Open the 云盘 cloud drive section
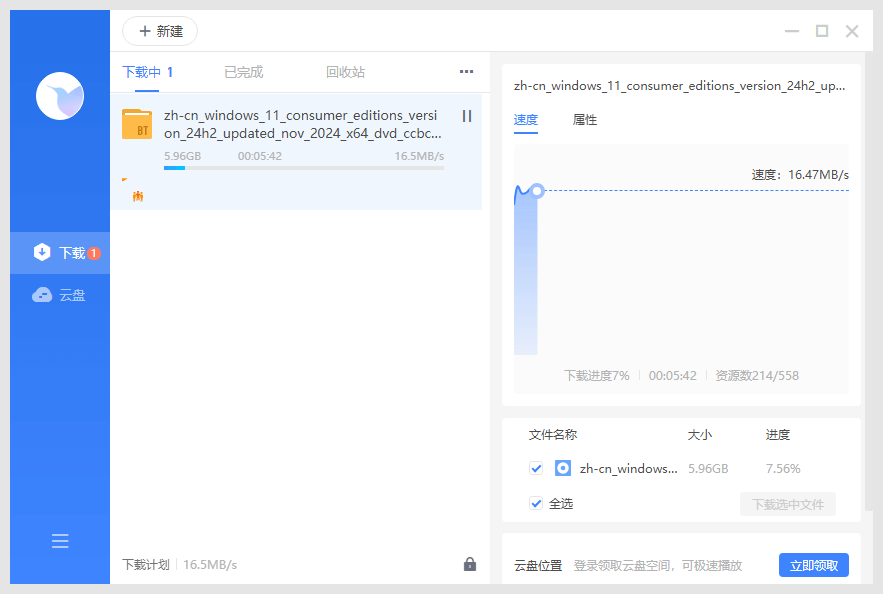The height and width of the screenshot is (594, 883). tap(60, 295)
